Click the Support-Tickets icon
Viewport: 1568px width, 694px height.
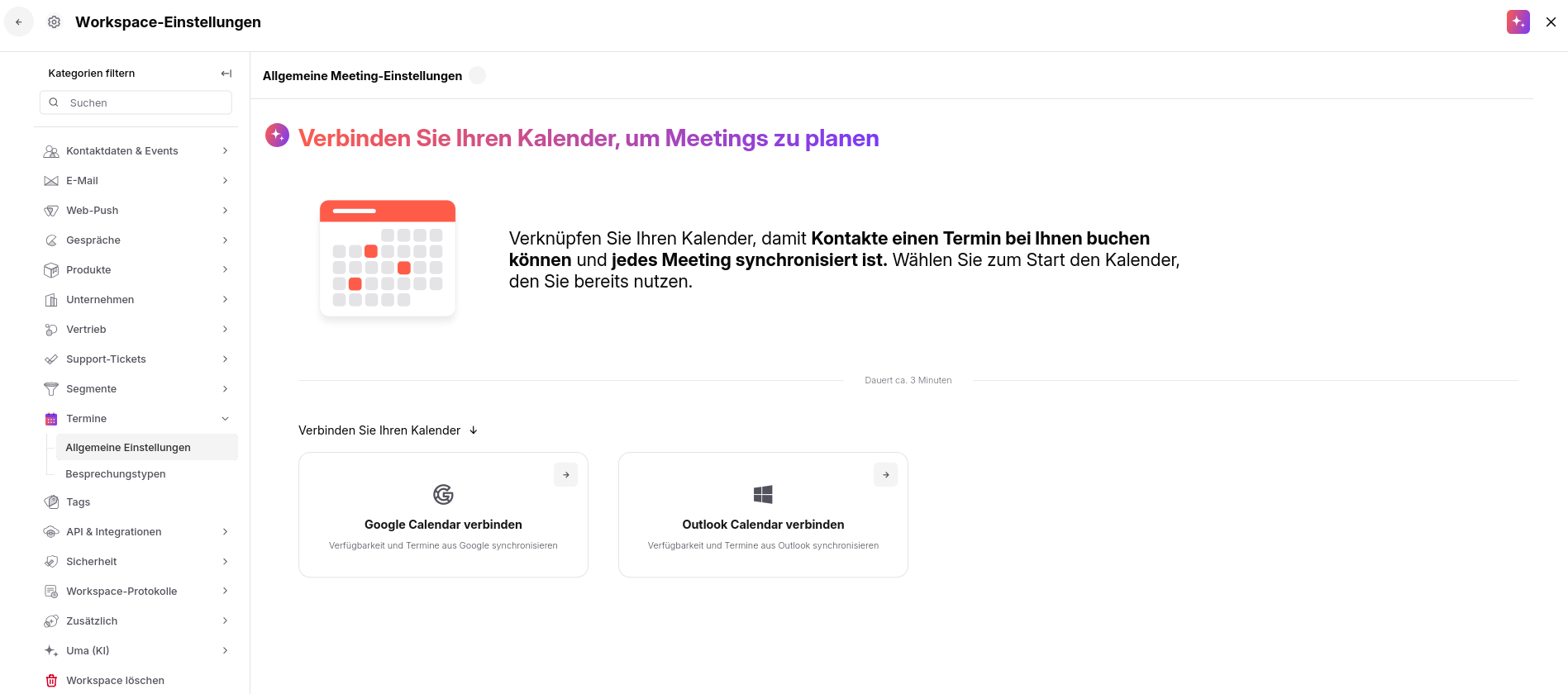tap(51, 359)
